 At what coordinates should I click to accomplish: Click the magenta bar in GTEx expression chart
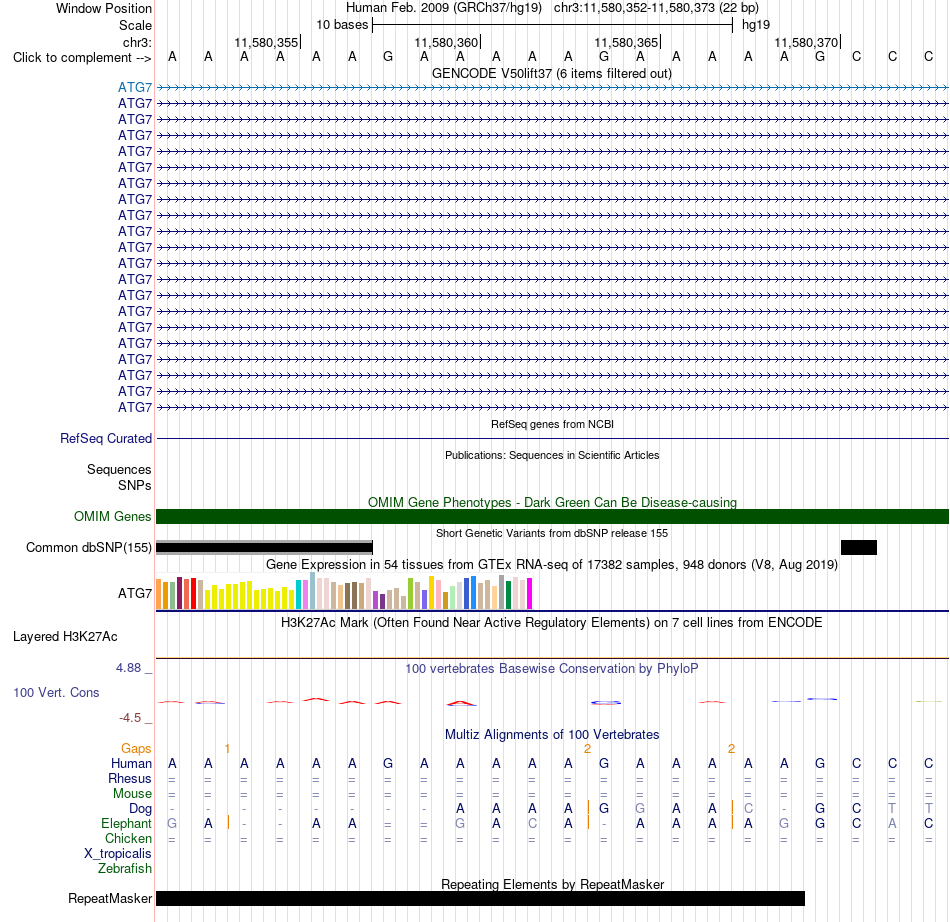[529, 593]
